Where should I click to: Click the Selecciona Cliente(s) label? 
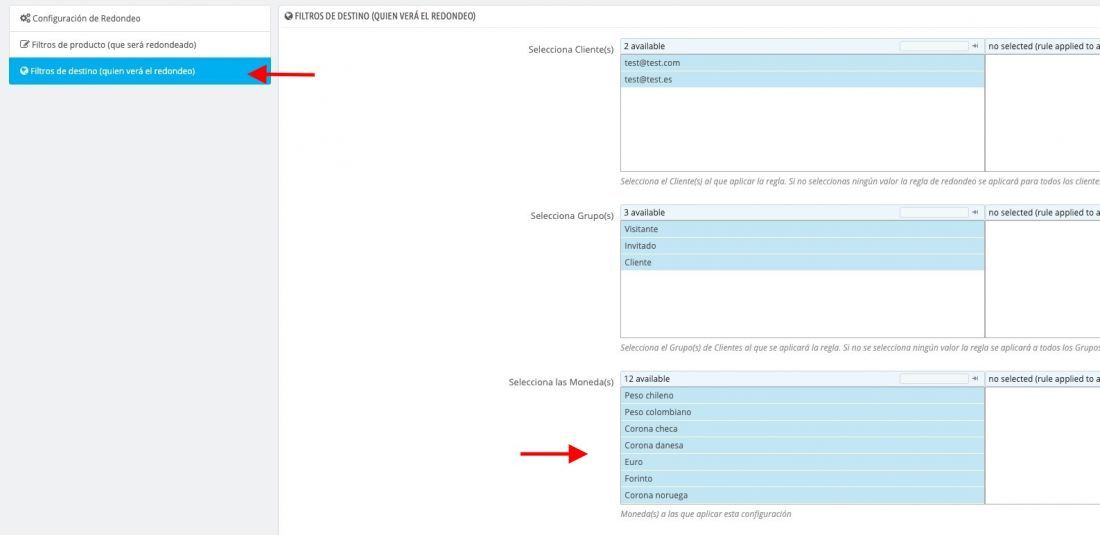coord(571,50)
